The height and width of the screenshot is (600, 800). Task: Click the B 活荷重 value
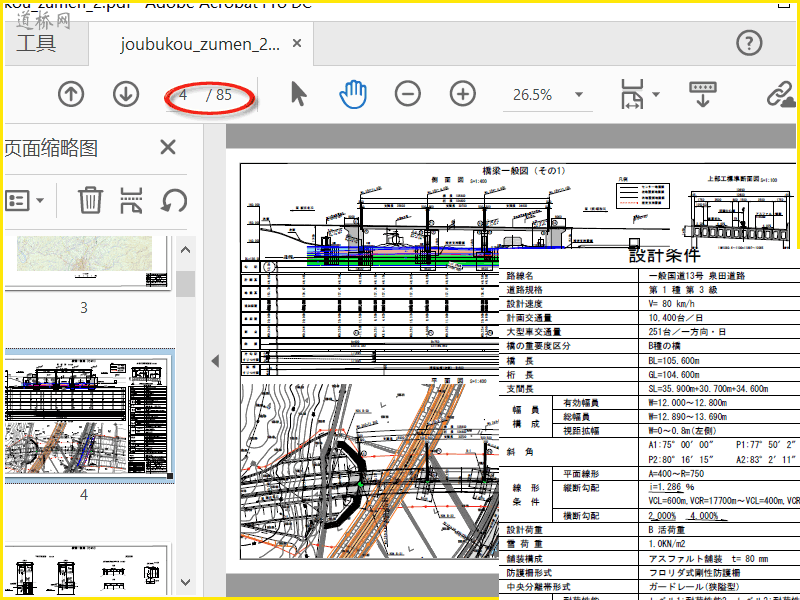tap(667, 530)
